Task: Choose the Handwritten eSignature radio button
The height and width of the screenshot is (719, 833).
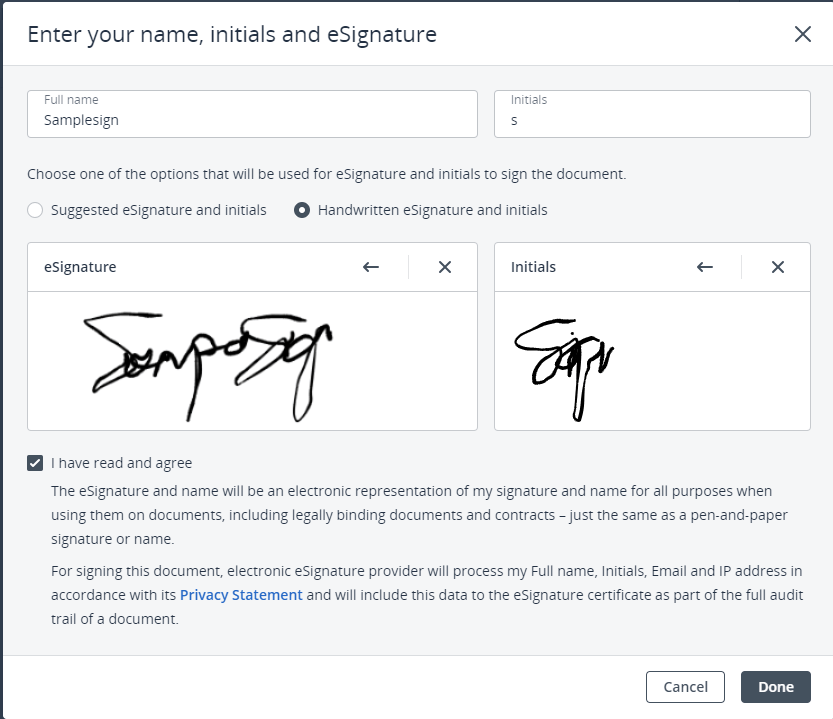Action: tap(301, 210)
